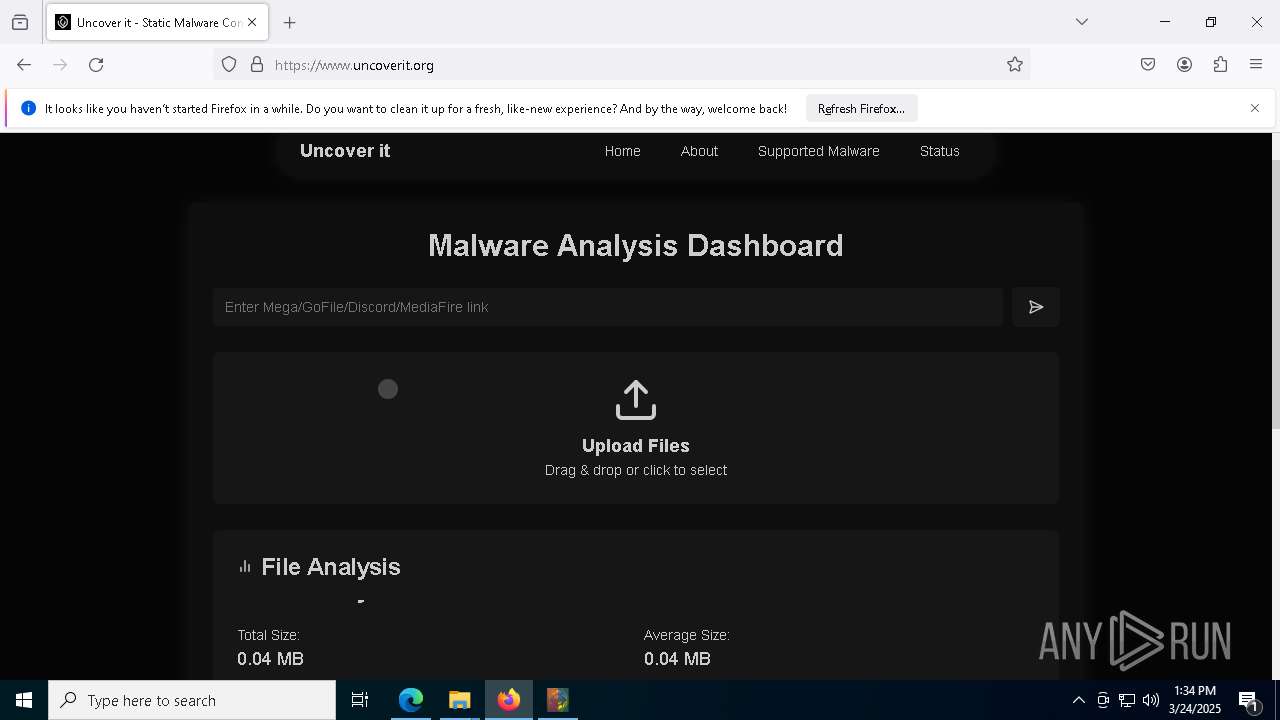Focus the Mega/GoFile/Discord/MediaFire link field
This screenshot has width=1280, height=720.
point(608,307)
